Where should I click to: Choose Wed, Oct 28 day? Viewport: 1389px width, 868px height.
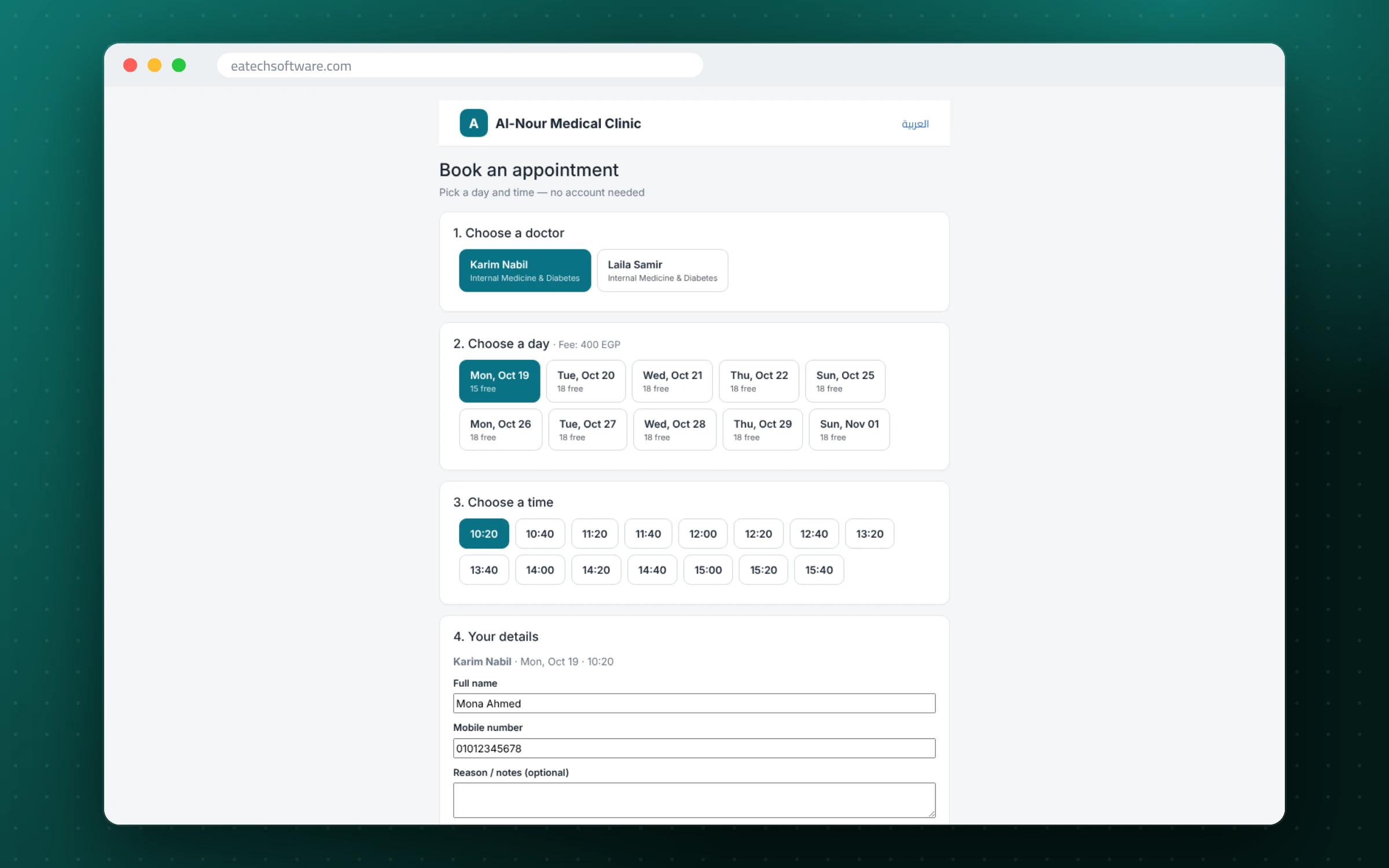point(674,429)
